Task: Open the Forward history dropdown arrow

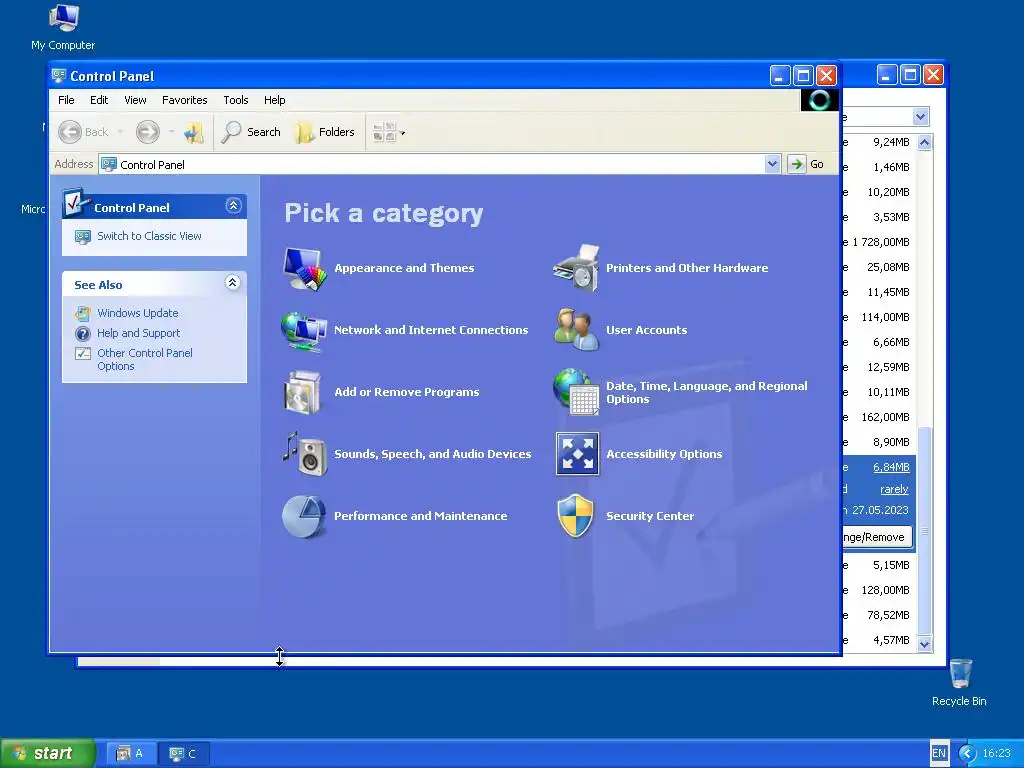Action: [171, 132]
